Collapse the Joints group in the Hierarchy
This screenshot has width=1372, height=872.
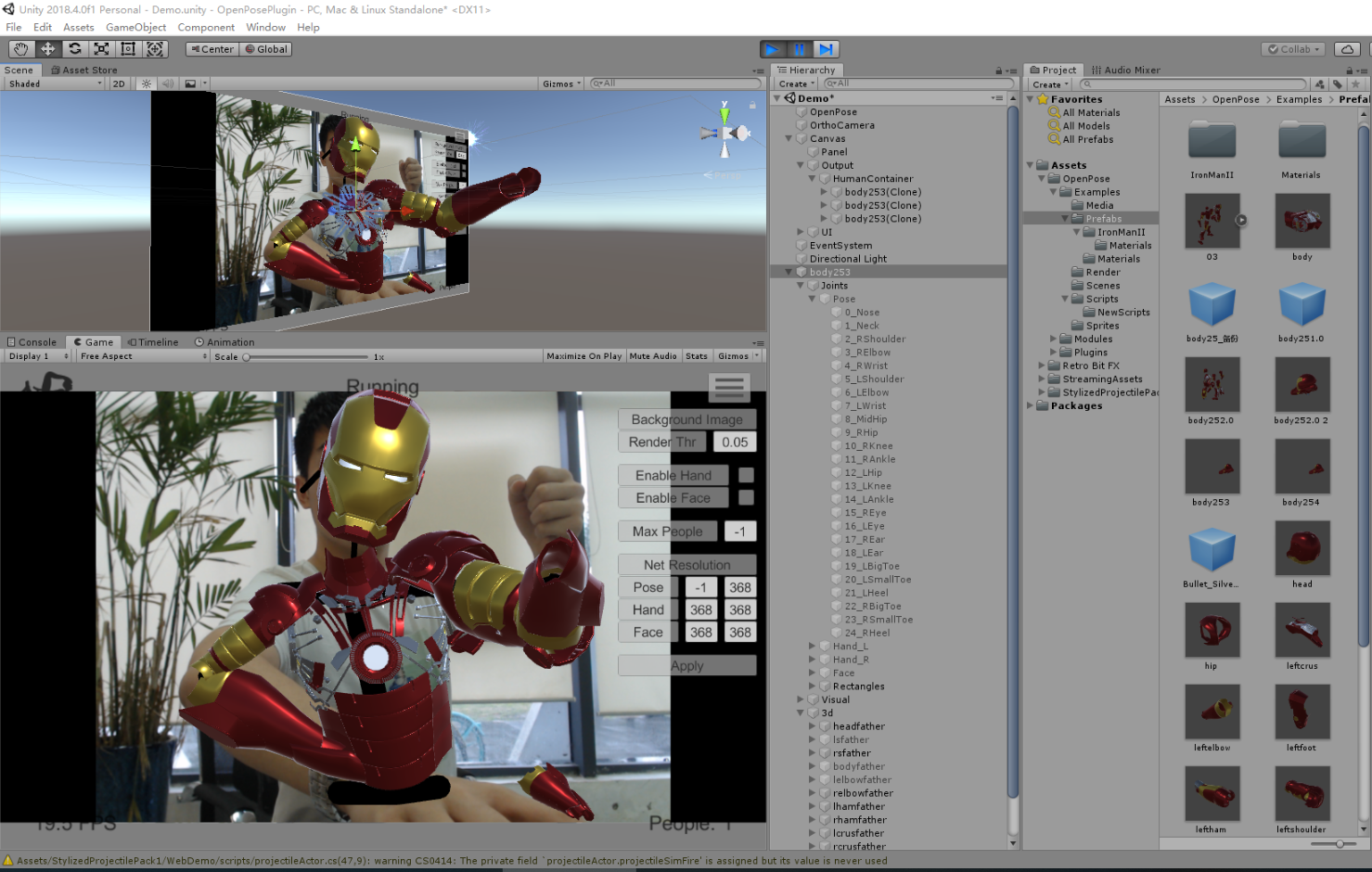(x=800, y=285)
